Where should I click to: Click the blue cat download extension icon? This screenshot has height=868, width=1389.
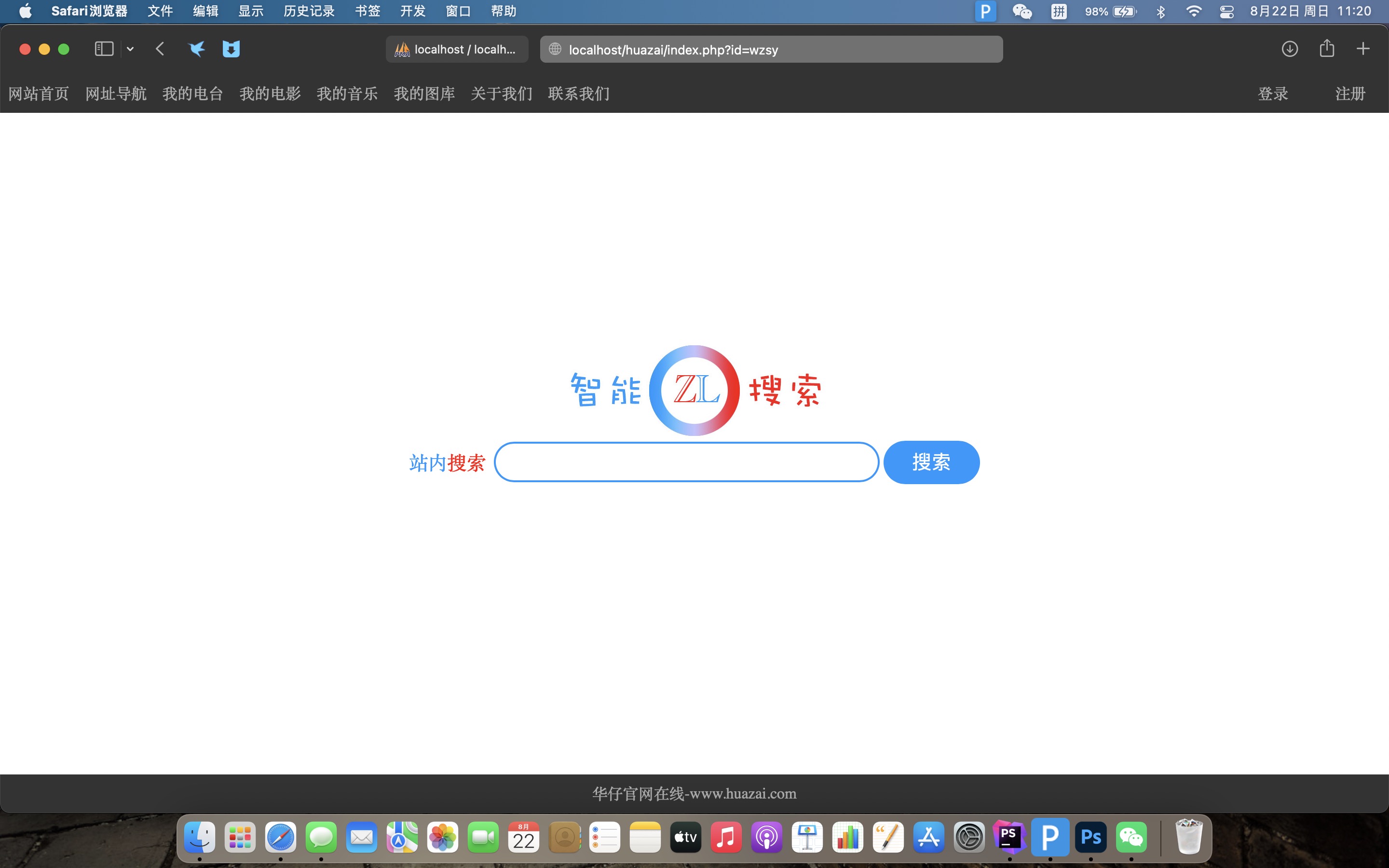coord(231,49)
